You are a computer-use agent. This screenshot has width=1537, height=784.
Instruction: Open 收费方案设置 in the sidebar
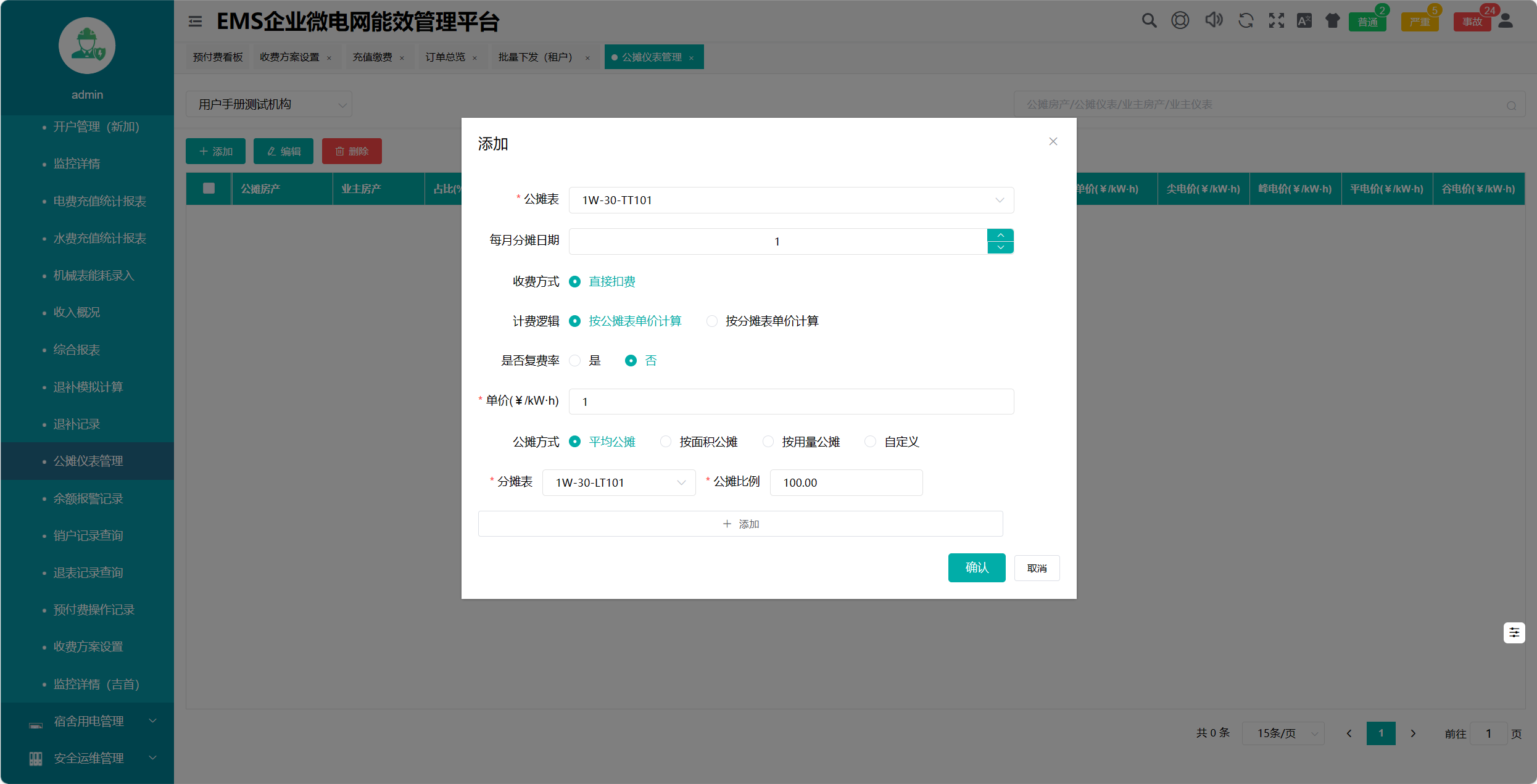(x=88, y=646)
